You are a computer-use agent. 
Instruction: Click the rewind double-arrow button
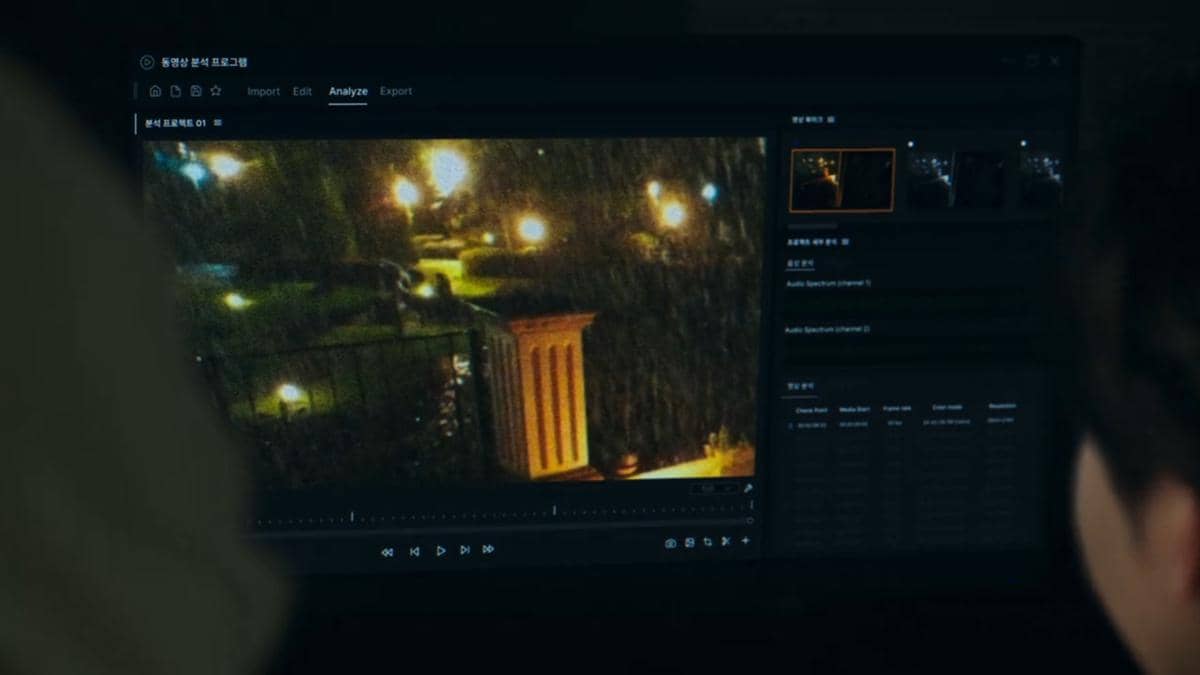click(387, 551)
